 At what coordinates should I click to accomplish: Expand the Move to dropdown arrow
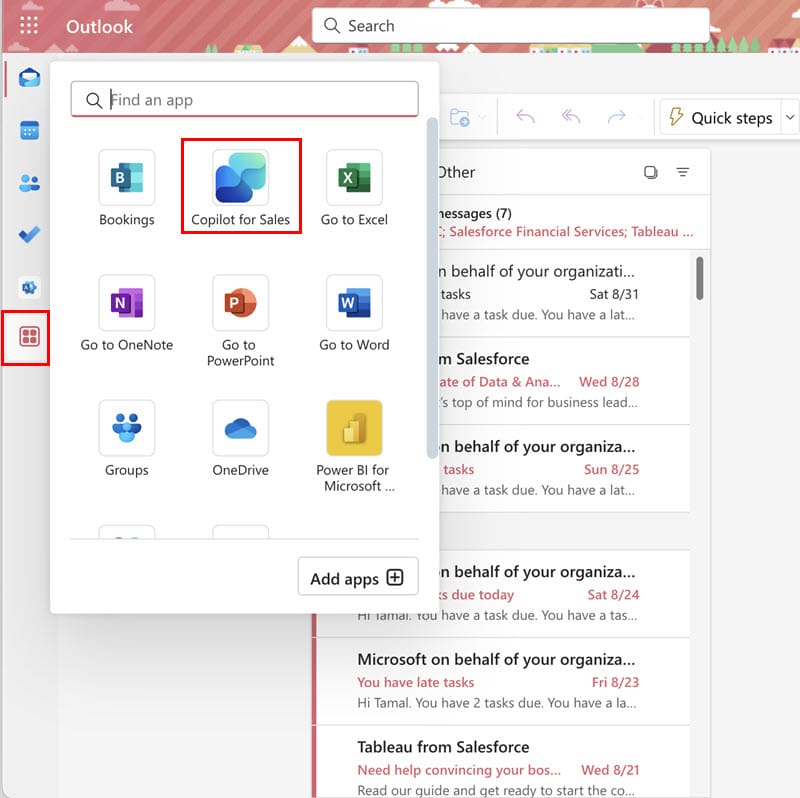coord(482,117)
